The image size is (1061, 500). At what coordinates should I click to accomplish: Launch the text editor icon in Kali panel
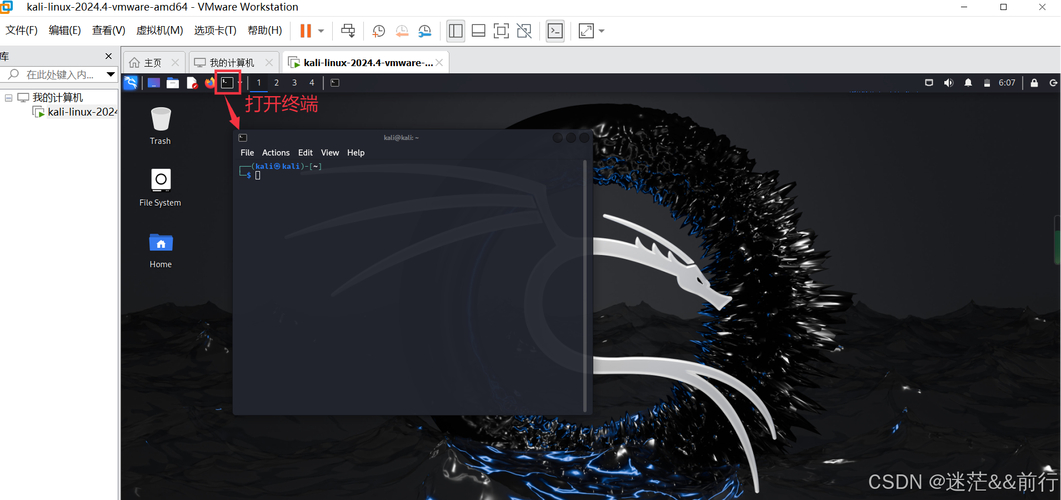click(192, 83)
